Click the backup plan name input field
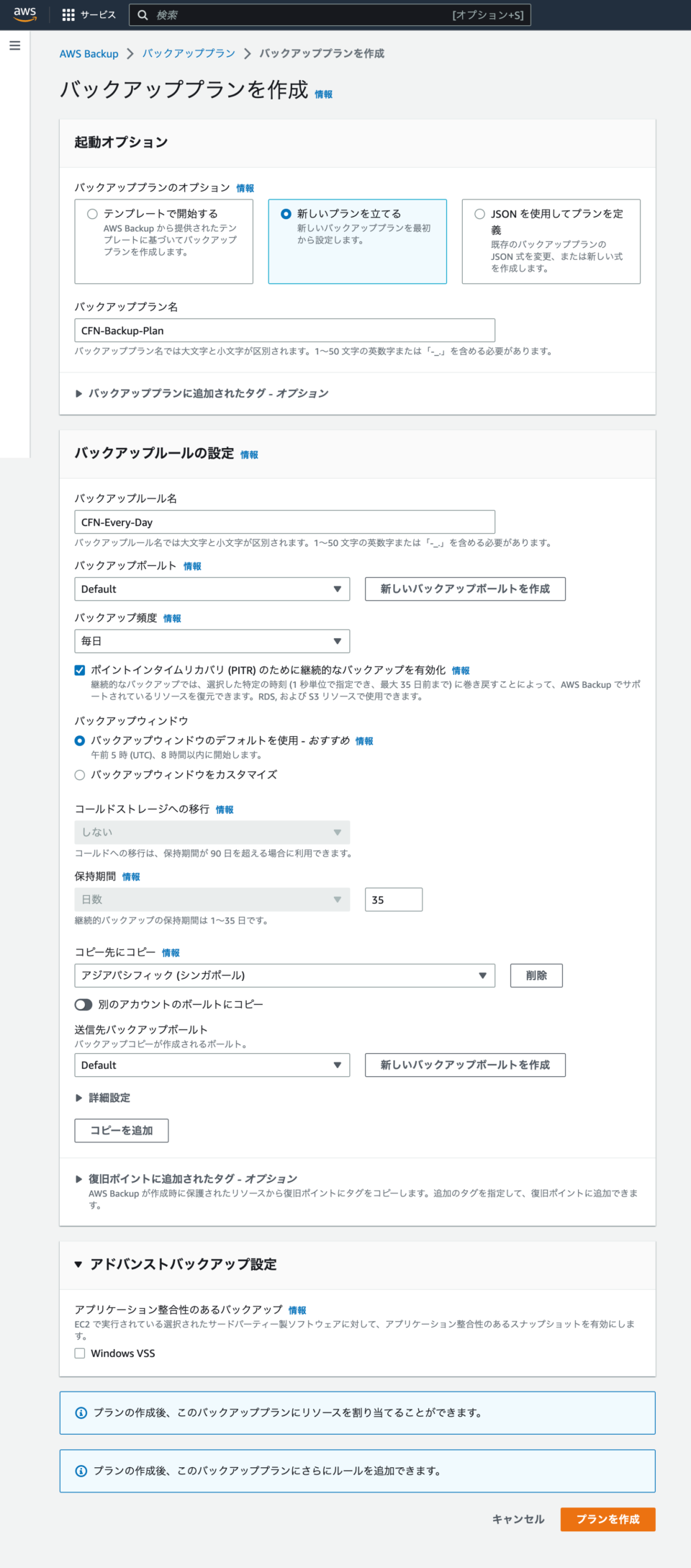Image resolution: width=691 pixels, height=1568 pixels. pyautogui.click(x=284, y=330)
